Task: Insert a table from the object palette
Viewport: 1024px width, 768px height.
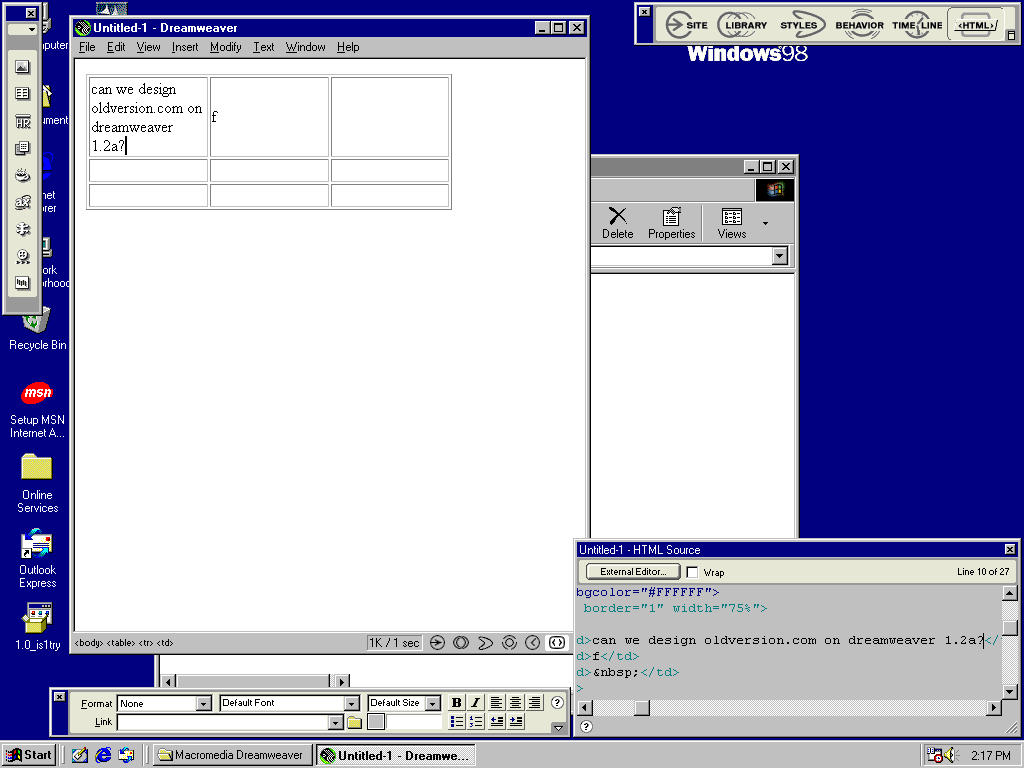Action: click(22, 93)
